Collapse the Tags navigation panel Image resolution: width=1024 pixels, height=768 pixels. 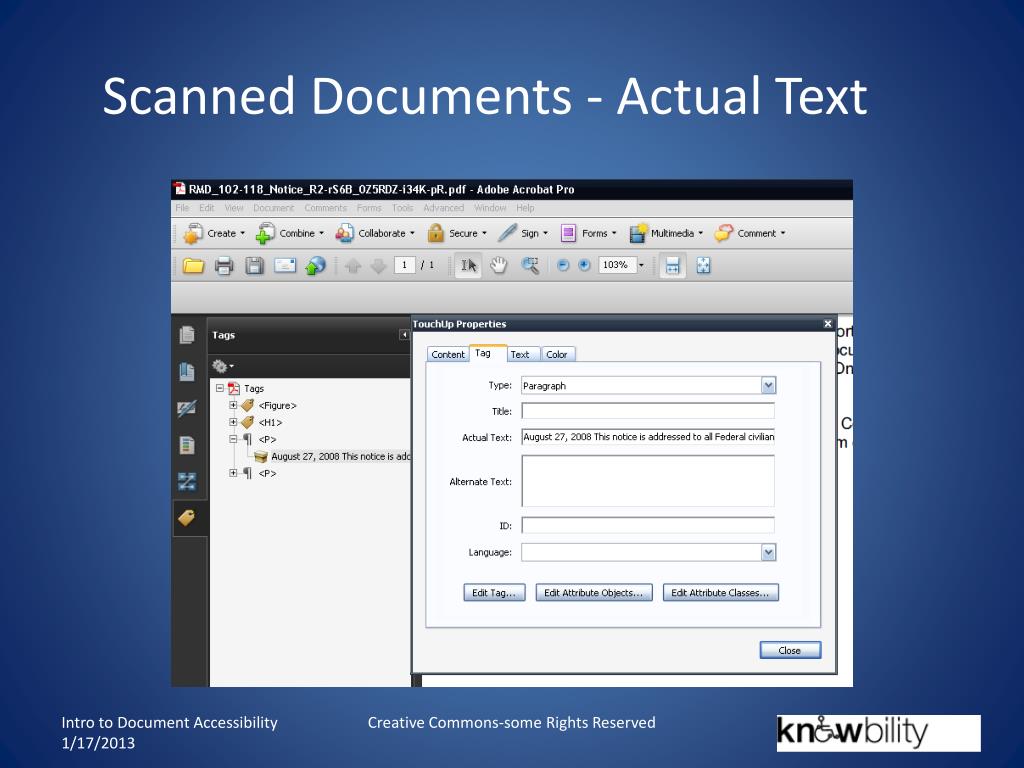click(404, 335)
